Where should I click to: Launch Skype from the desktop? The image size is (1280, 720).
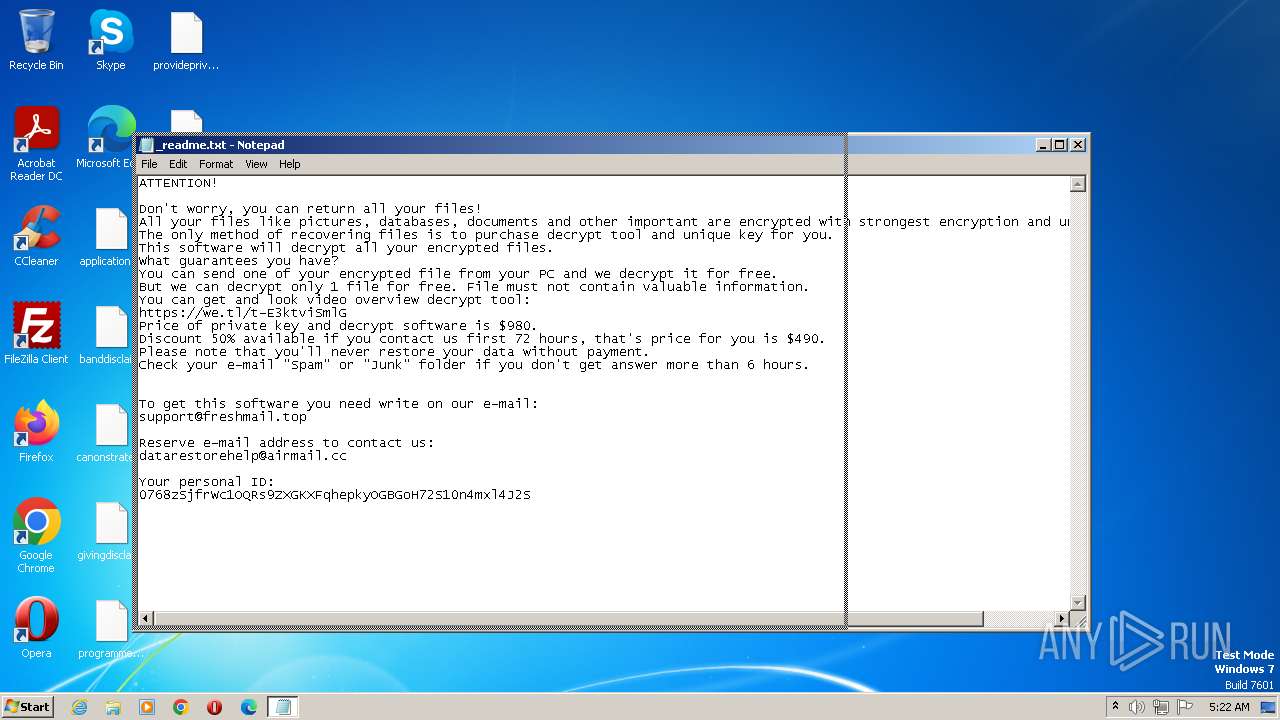coord(110,40)
